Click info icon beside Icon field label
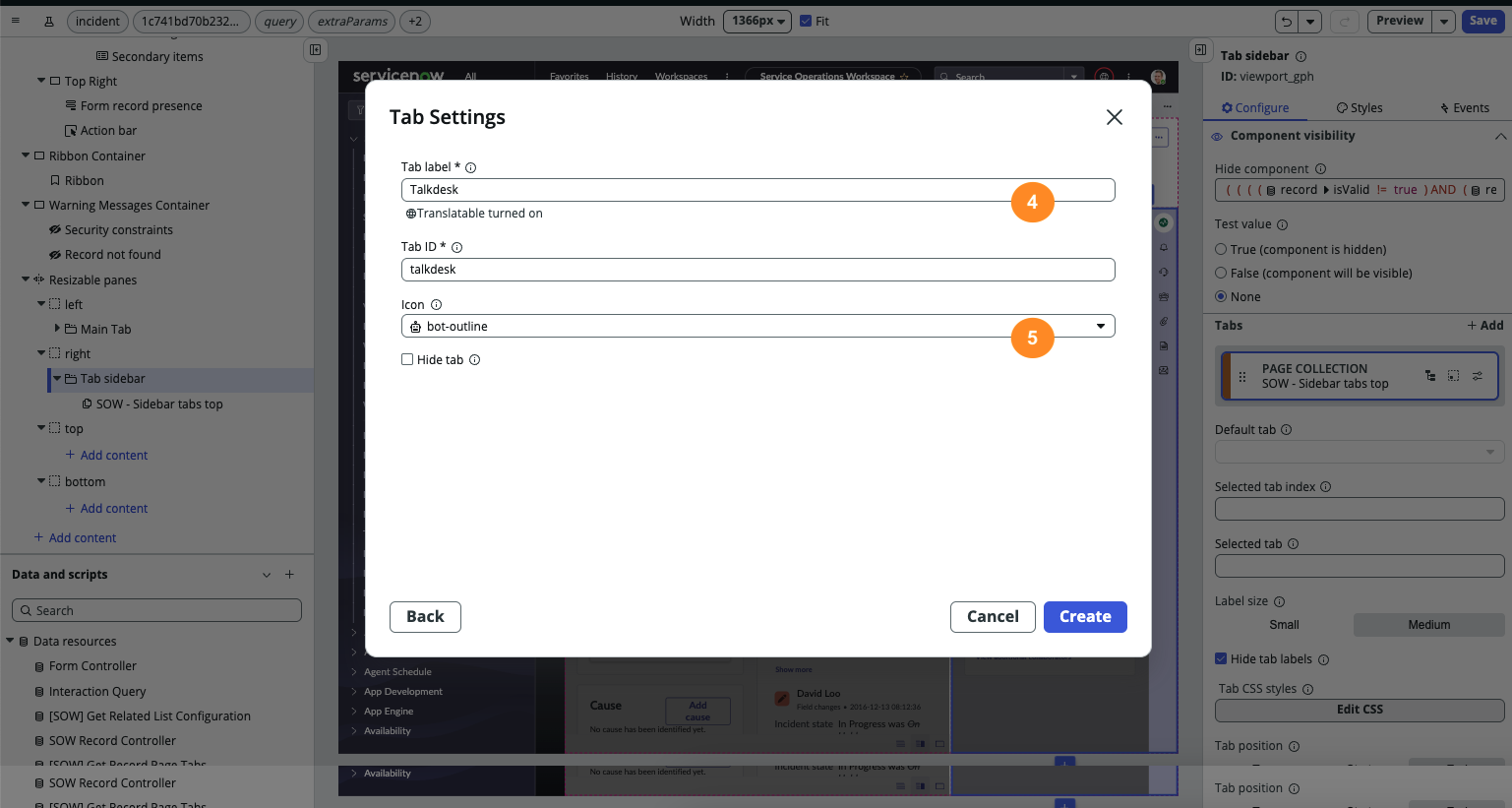This screenshot has width=1512, height=808. pyautogui.click(x=436, y=305)
